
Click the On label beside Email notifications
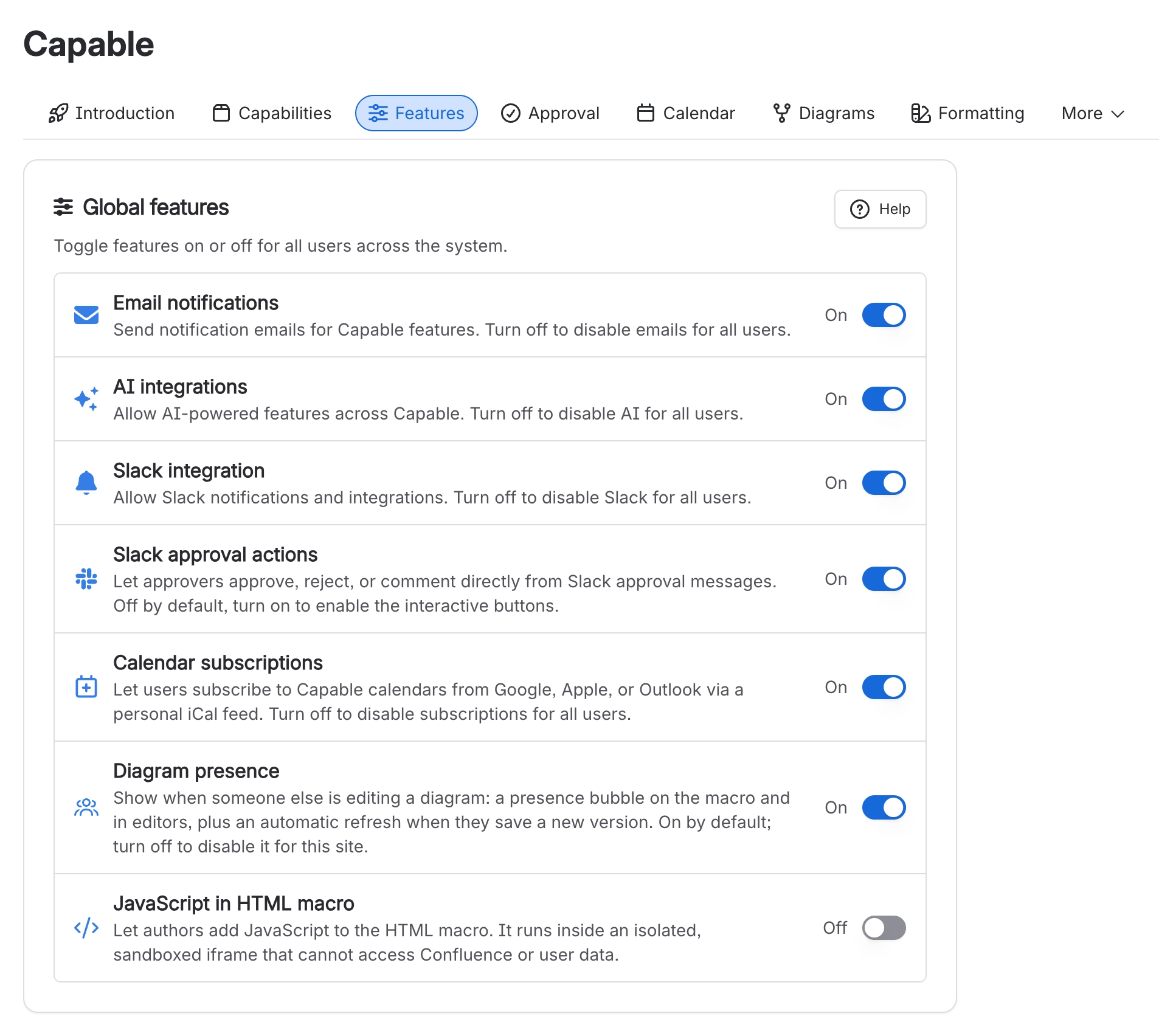click(836, 315)
